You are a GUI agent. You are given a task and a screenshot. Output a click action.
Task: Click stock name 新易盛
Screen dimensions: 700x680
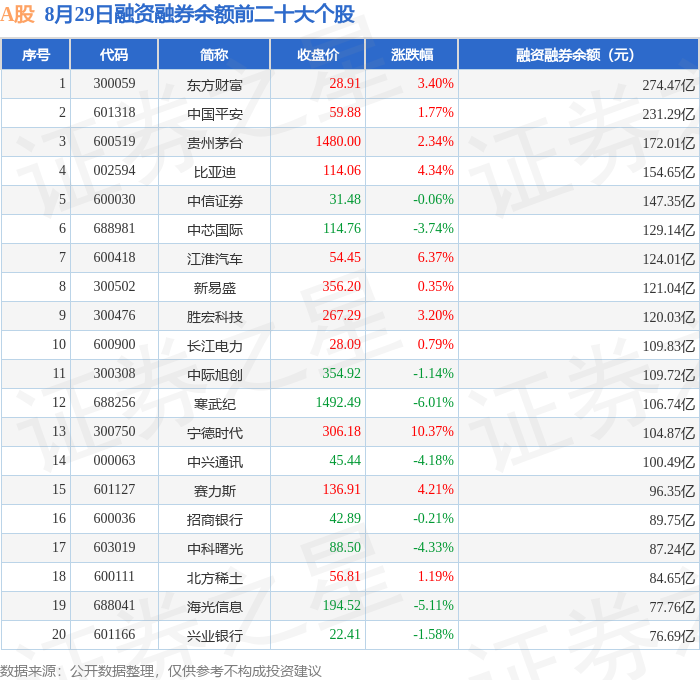click(x=215, y=288)
